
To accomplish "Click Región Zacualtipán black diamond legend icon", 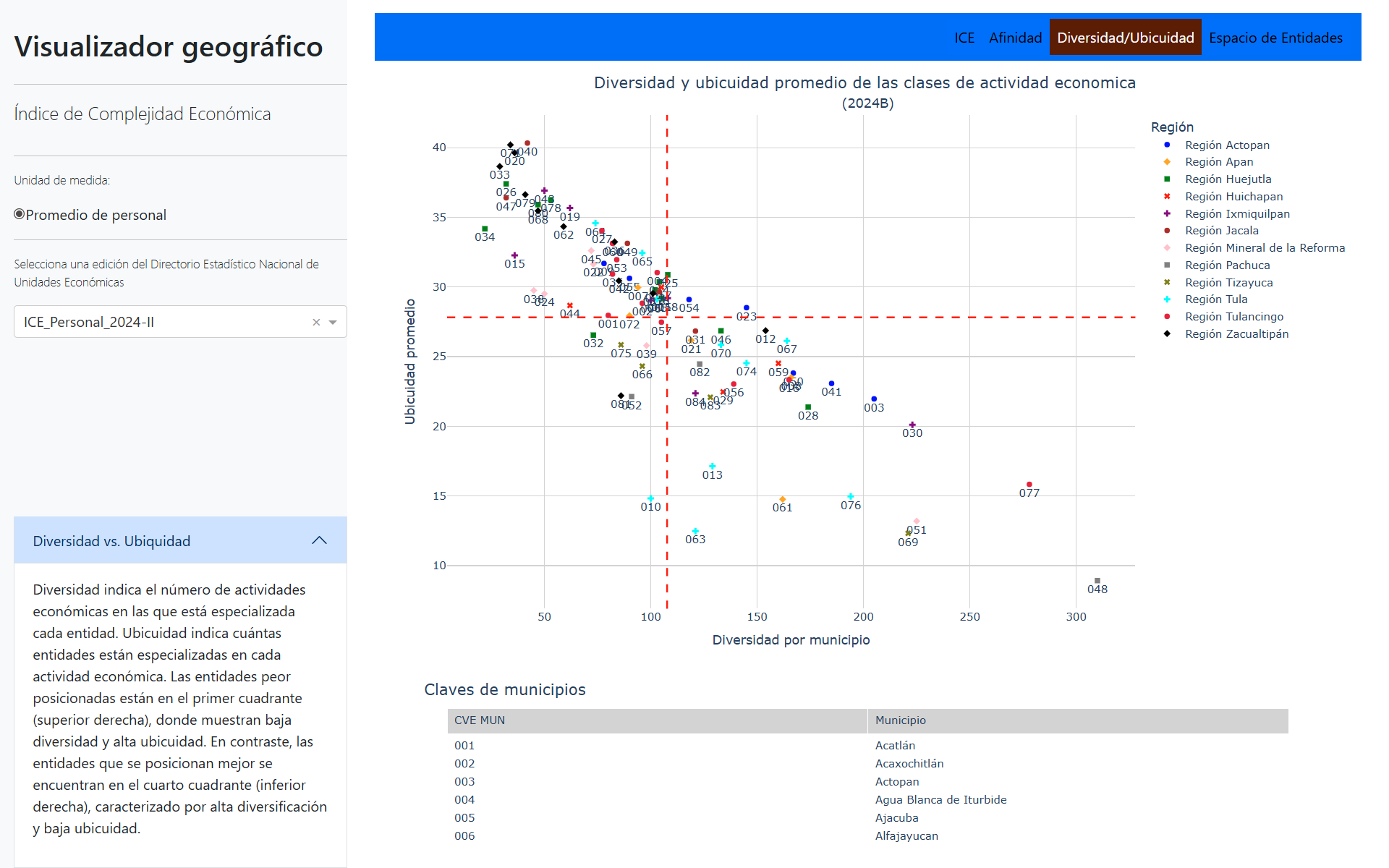I will (x=1167, y=333).
